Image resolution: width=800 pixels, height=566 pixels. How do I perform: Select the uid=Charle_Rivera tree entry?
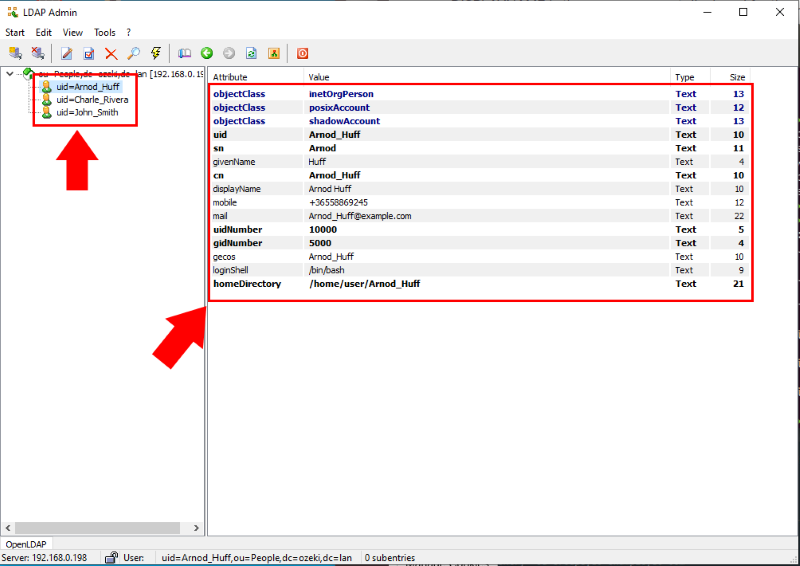[91, 99]
